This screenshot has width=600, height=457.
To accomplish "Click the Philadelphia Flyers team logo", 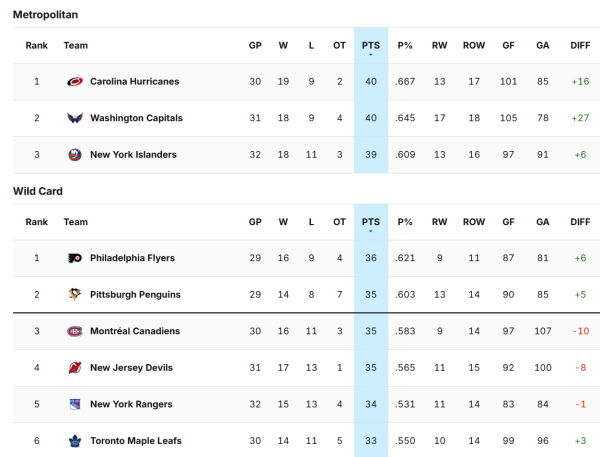I will pyautogui.click(x=75, y=258).
